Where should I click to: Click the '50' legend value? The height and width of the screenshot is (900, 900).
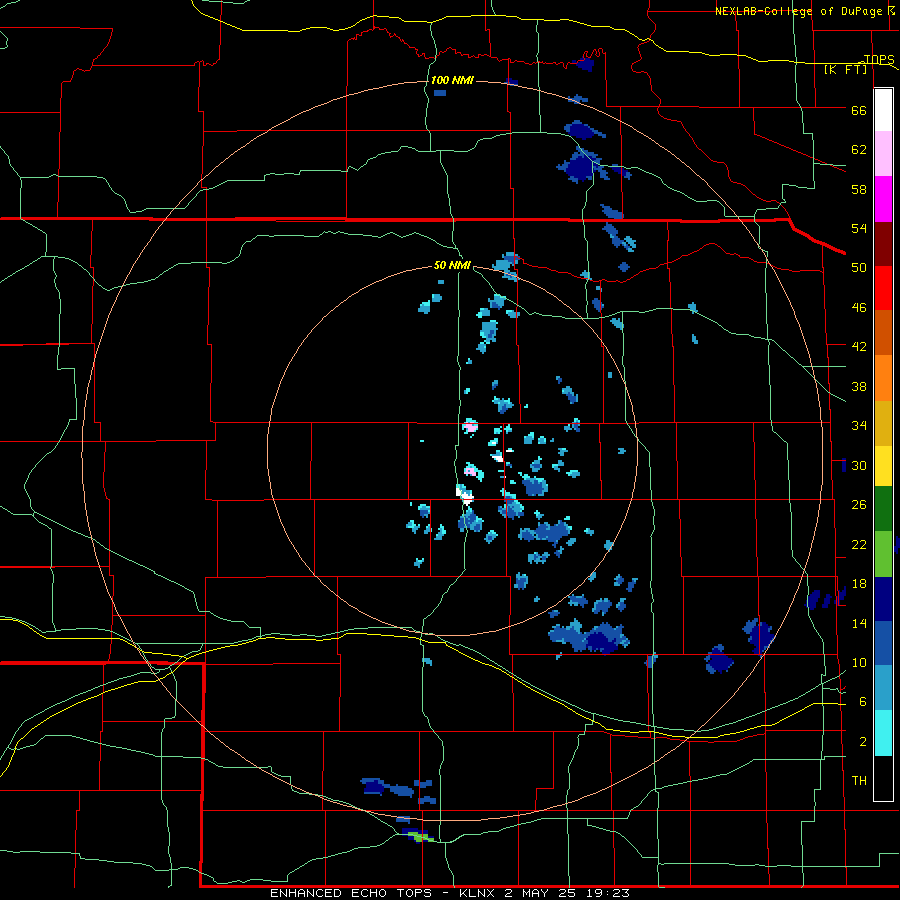coord(859,267)
